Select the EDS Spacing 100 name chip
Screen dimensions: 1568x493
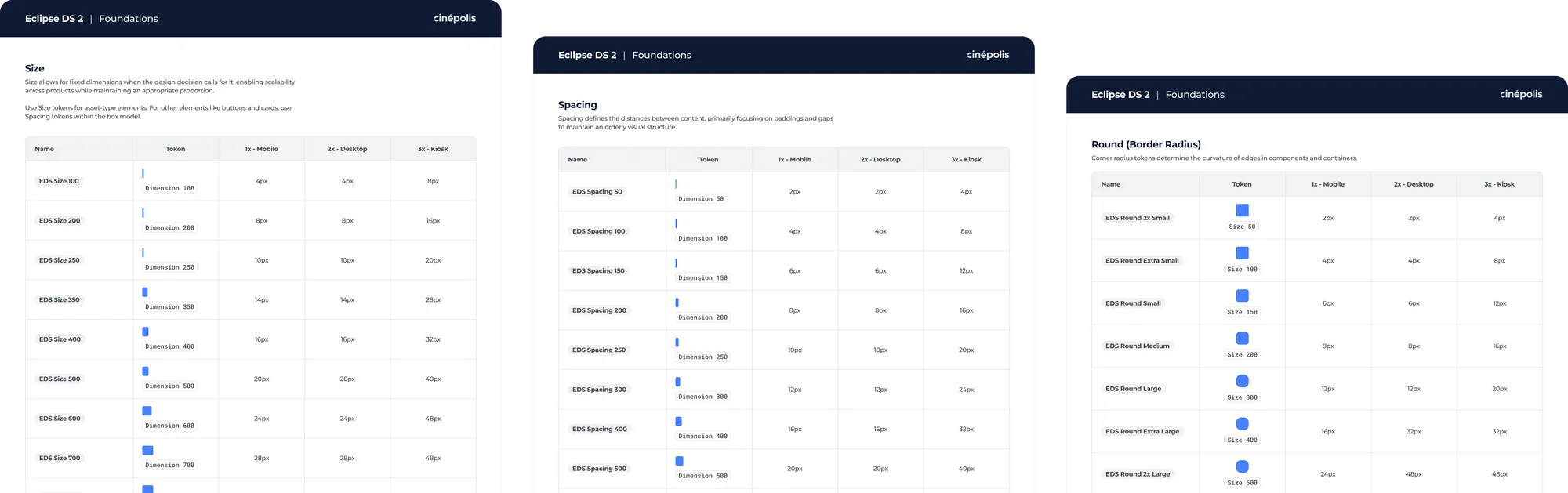pos(599,231)
